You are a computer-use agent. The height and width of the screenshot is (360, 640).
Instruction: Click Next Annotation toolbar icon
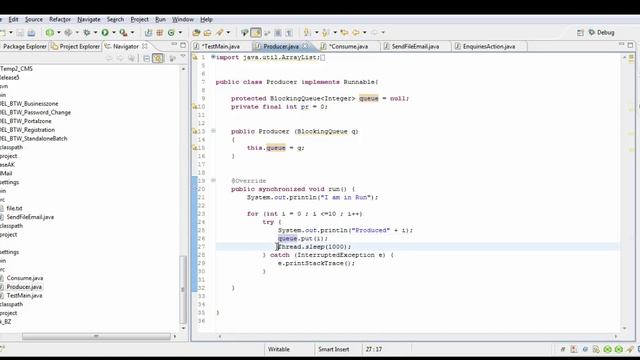pyautogui.click(x=307, y=33)
